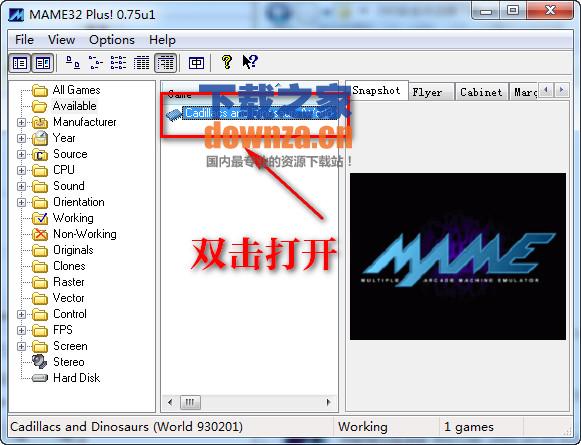Select the Available folder icon
Screen dimensions: 581x445
coord(40,106)
